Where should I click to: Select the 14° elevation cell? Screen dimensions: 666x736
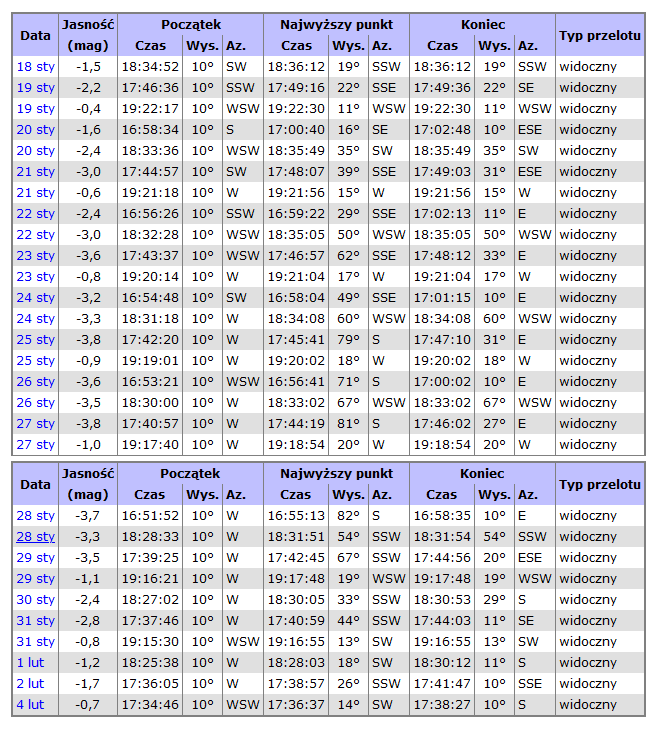coord(348,705)
